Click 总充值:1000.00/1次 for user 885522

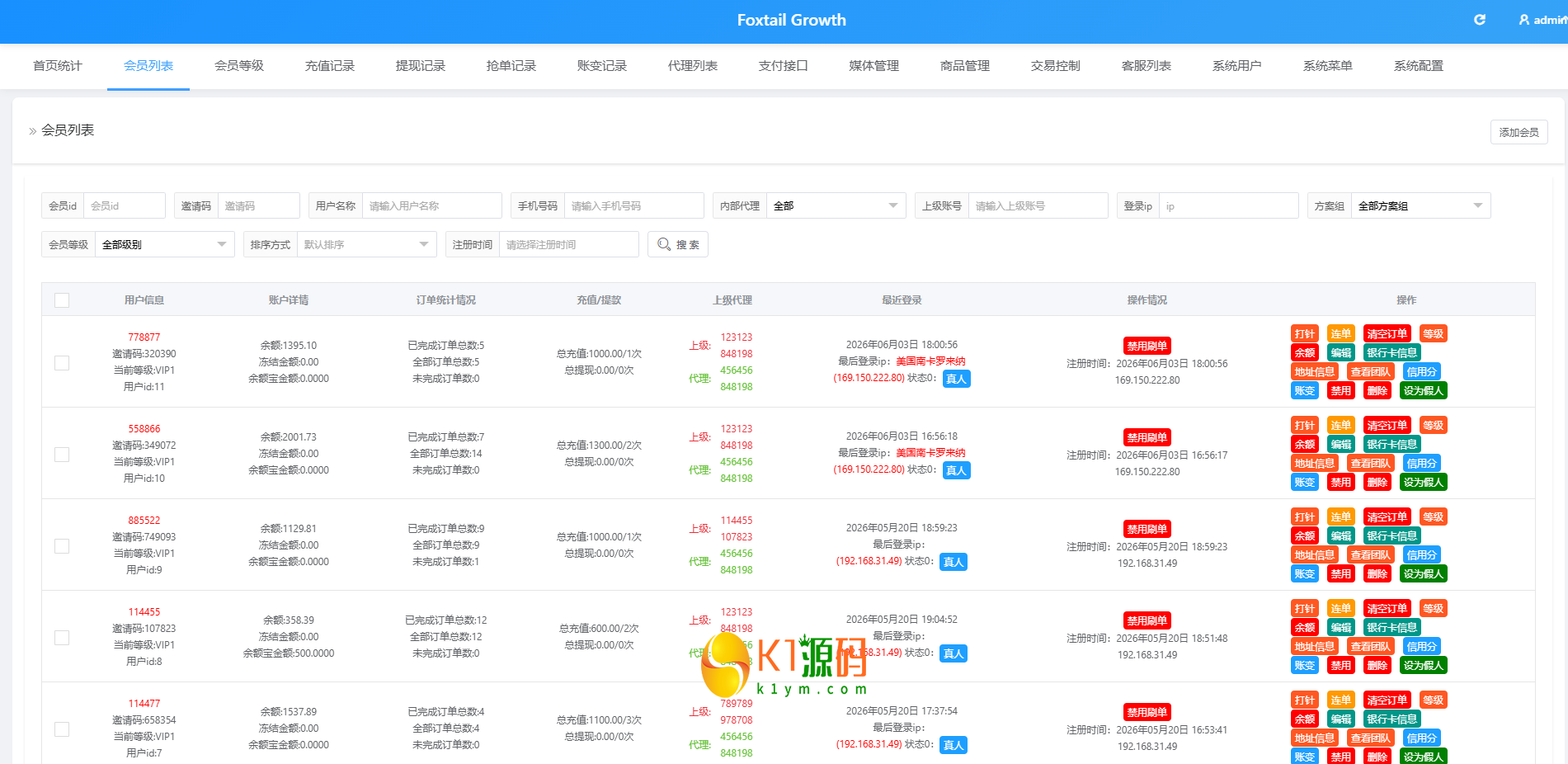pos(600,537)
